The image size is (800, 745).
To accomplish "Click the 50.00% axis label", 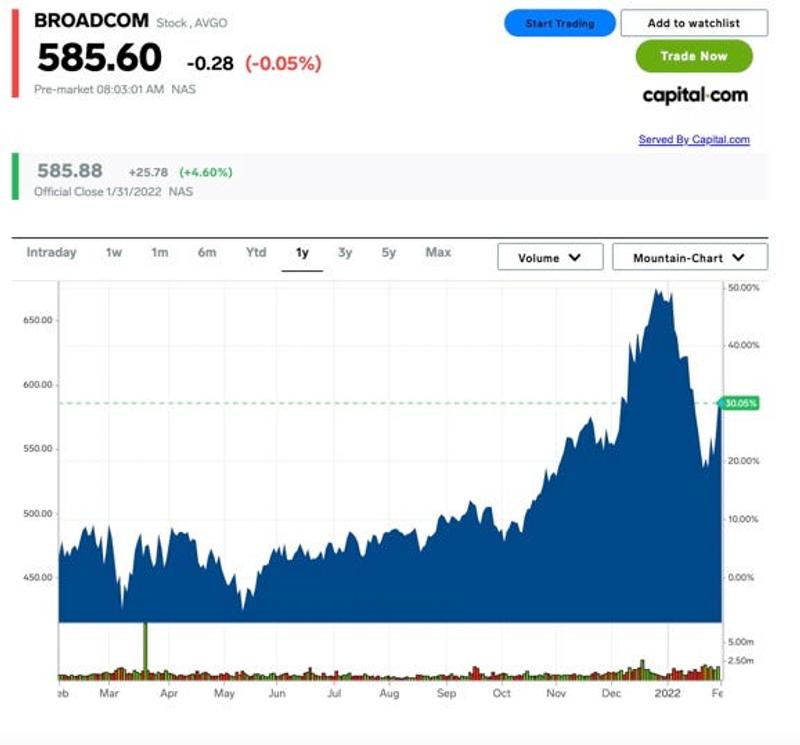I will 743,288.
